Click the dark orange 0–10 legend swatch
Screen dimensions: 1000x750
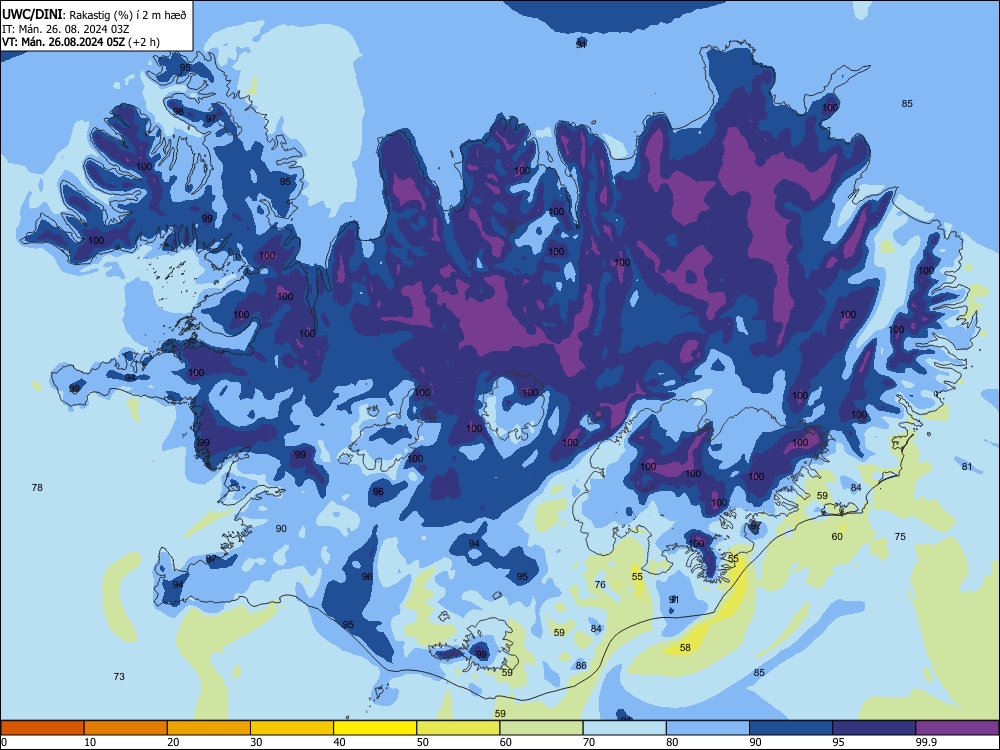[x=42, y=728]
